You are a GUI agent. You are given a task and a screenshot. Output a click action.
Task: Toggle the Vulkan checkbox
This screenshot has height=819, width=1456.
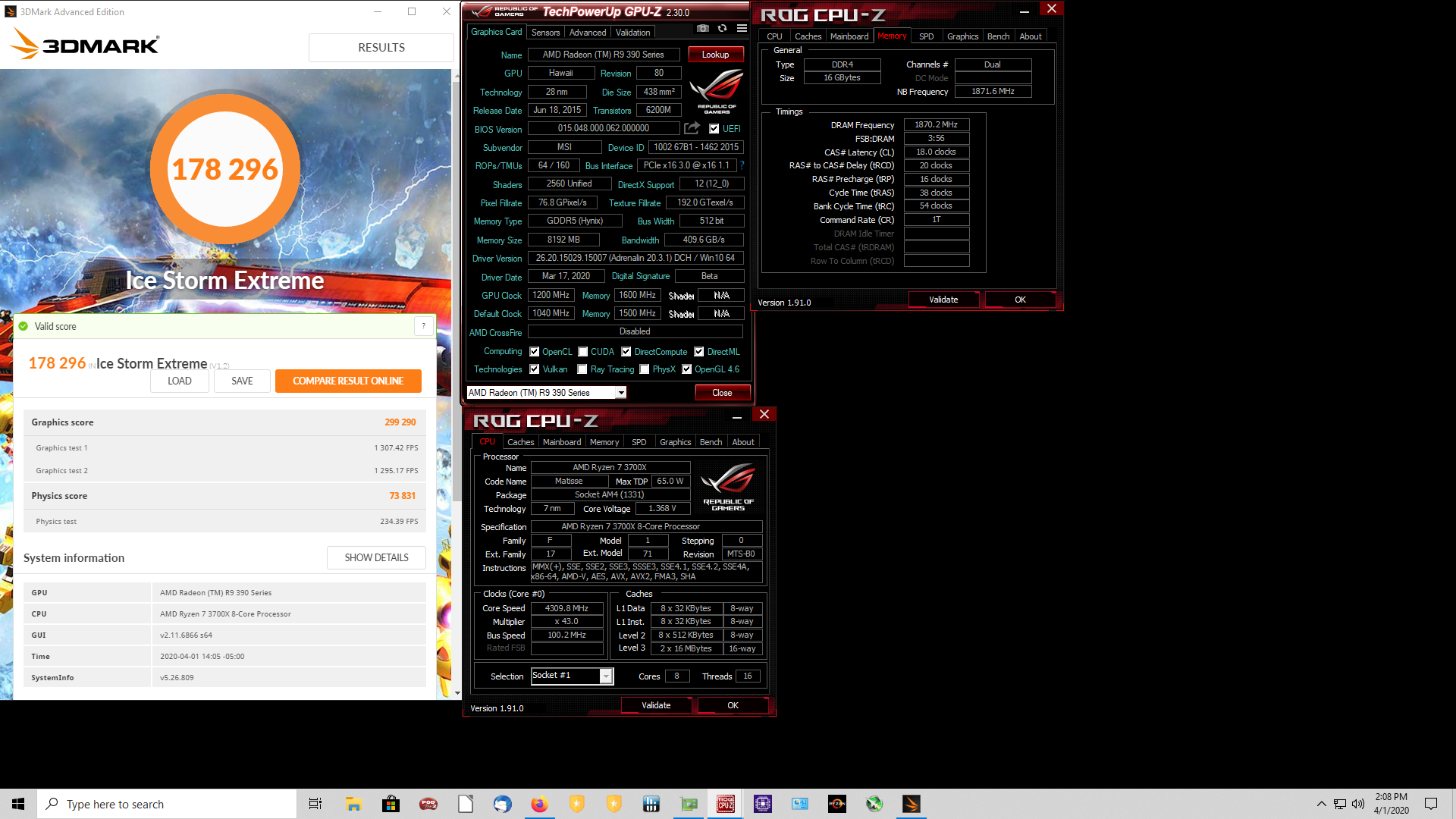coord(535,369)
